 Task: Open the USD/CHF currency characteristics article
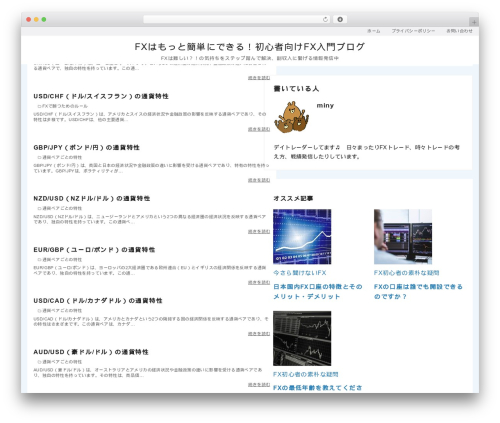point(101,96)
